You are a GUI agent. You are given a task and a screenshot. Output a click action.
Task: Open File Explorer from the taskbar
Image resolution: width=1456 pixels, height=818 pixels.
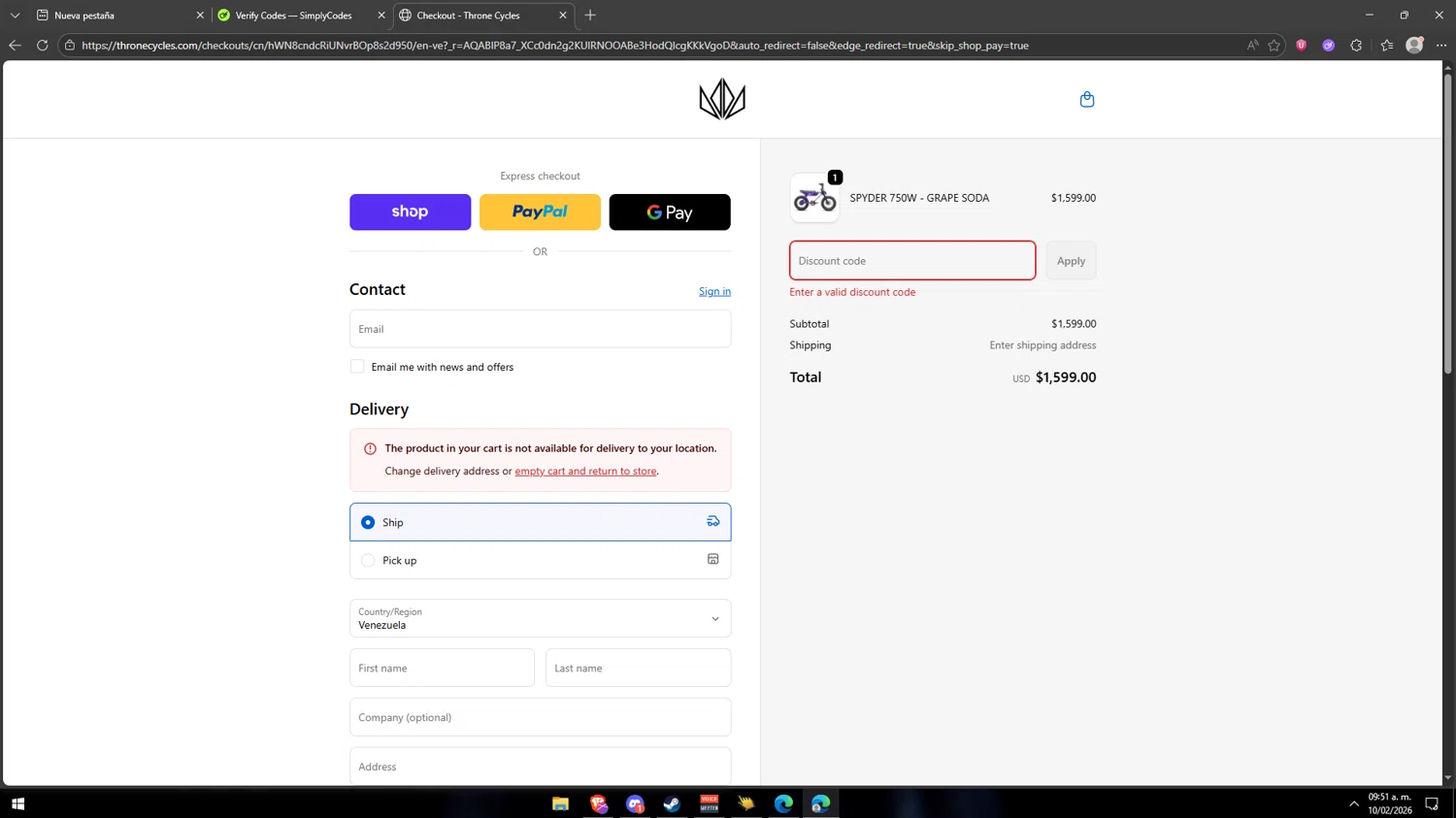560,803
